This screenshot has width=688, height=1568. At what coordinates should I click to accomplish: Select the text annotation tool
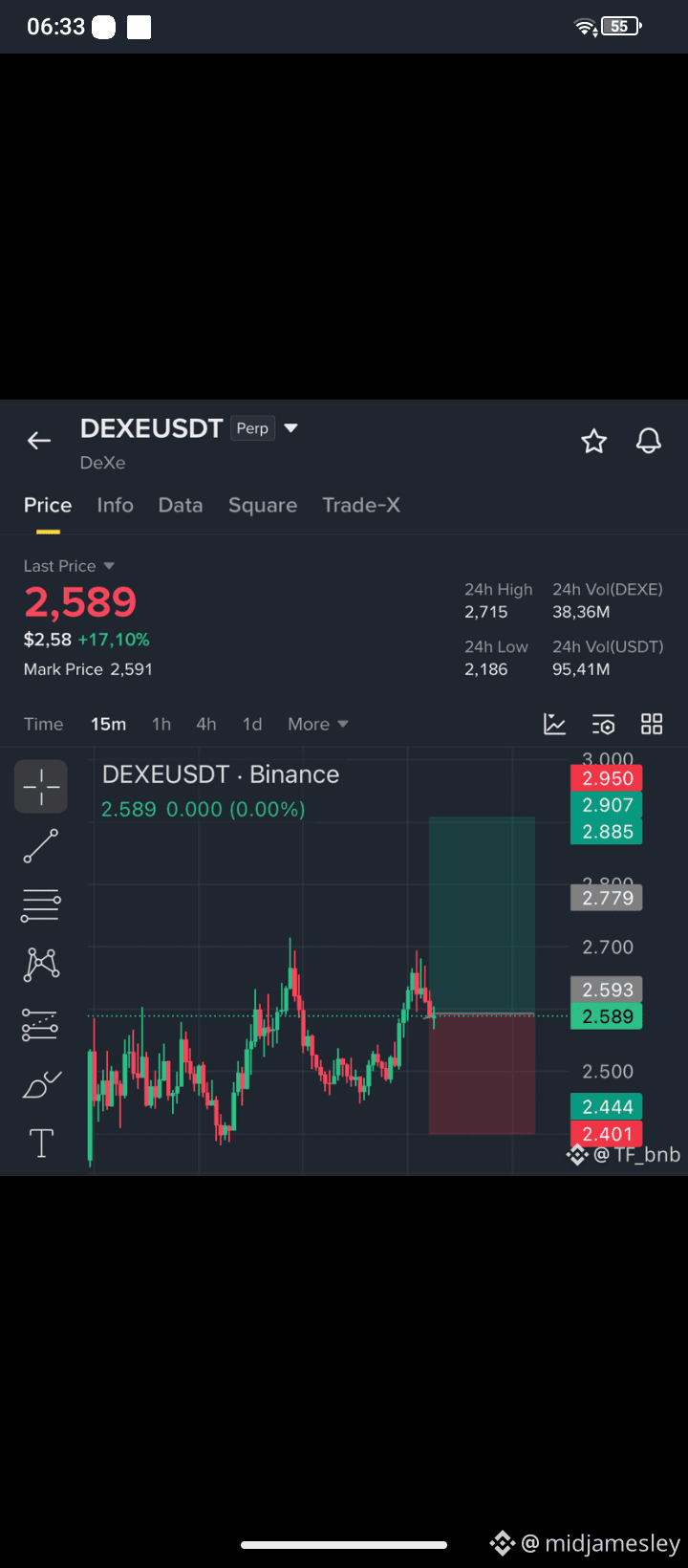41,1143
